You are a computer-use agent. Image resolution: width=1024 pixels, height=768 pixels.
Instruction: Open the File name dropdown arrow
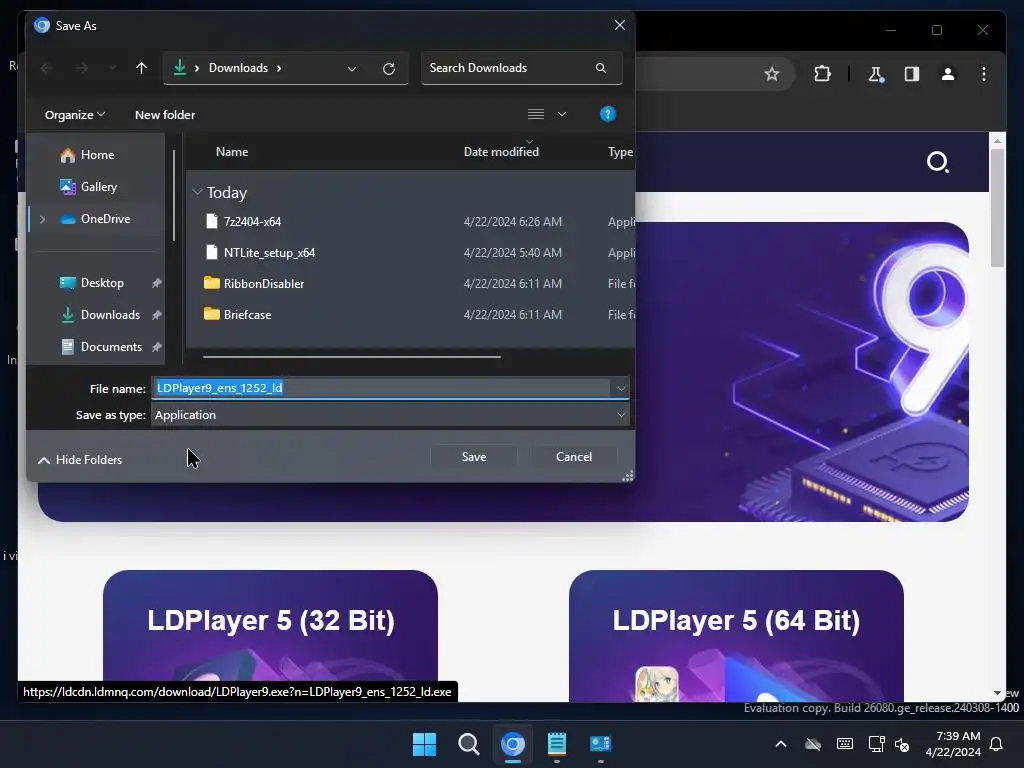pos(620,389)
